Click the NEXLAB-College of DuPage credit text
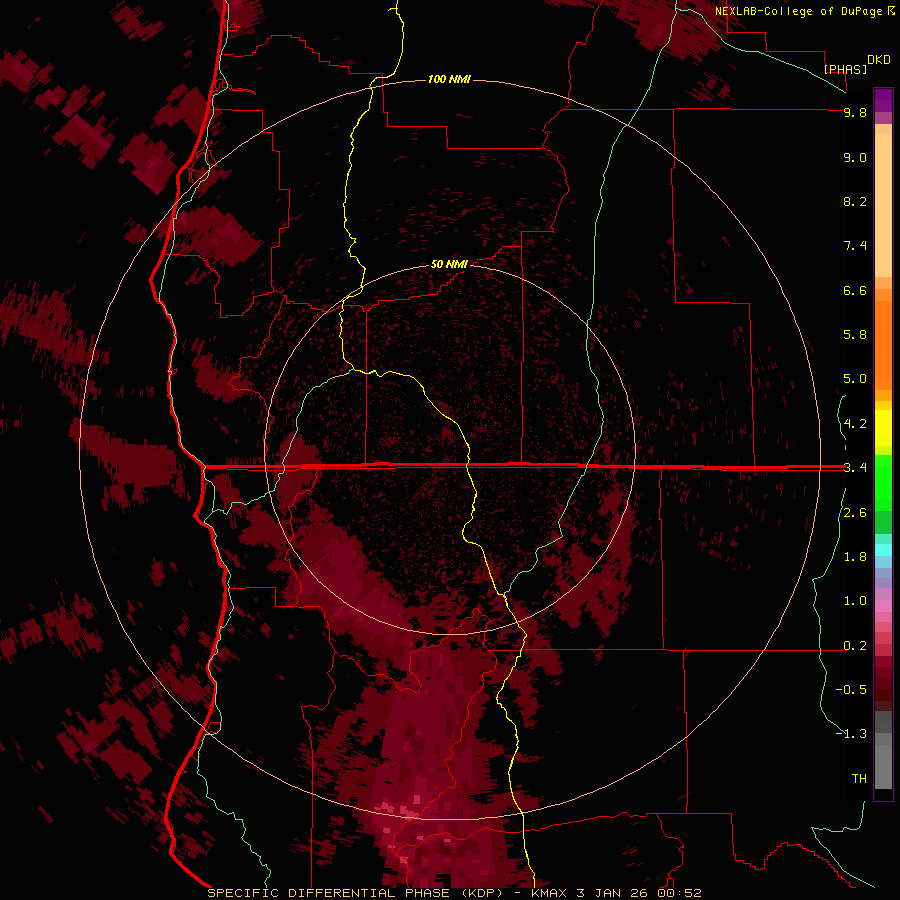This screenshot has height=900, width=900. pyautogui.click(x=799, y=11)
